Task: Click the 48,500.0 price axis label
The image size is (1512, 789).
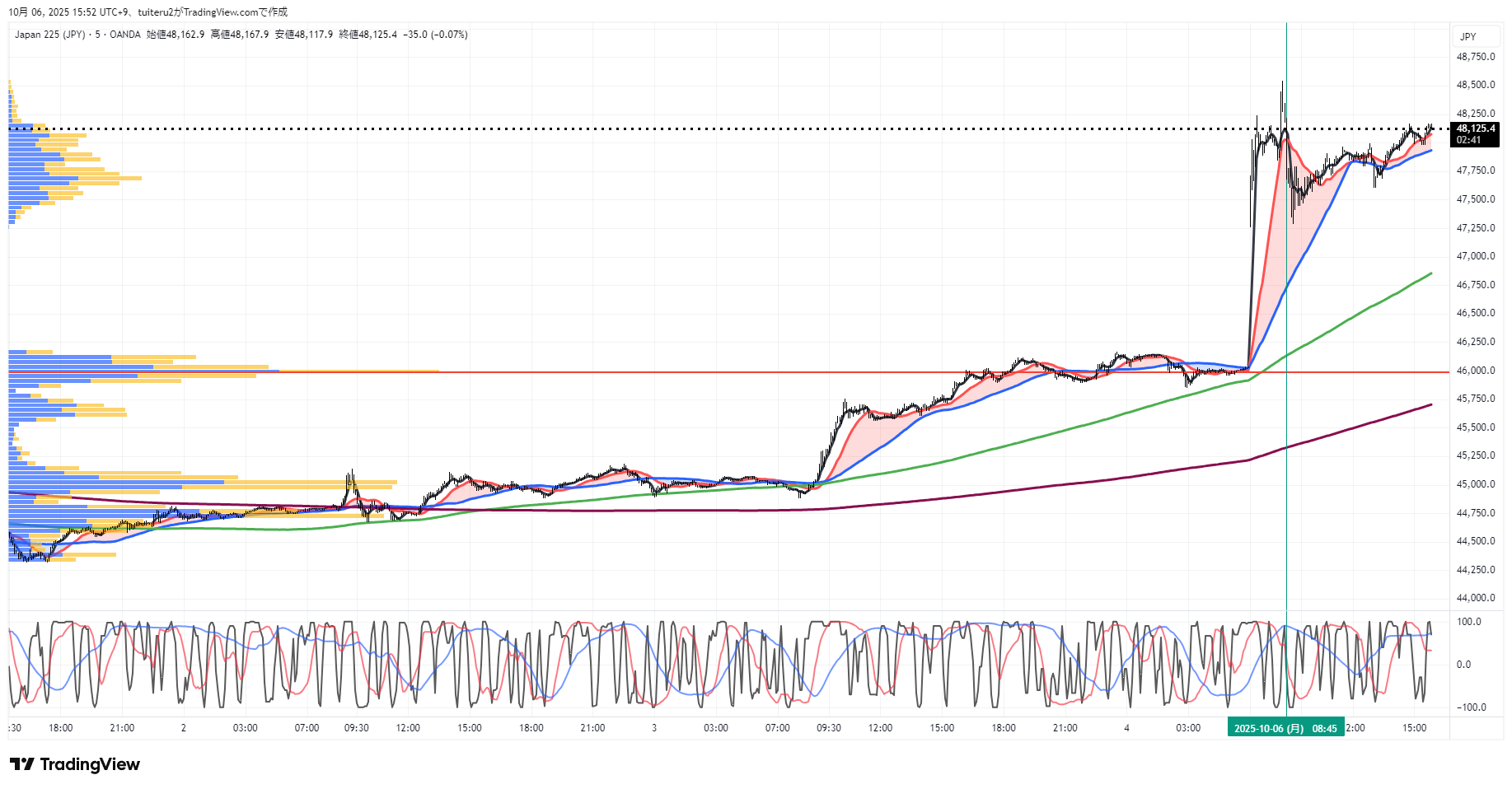Action: point(1475,85)
